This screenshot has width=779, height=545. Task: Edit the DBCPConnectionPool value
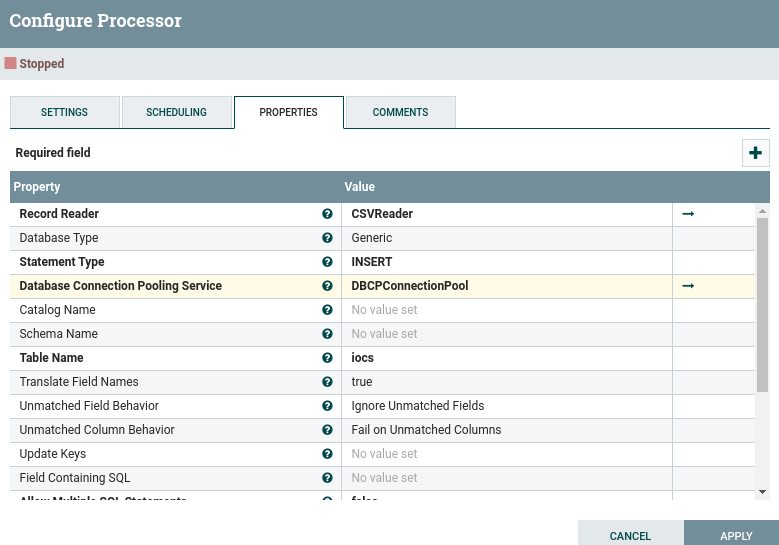[x=507, y=286]
